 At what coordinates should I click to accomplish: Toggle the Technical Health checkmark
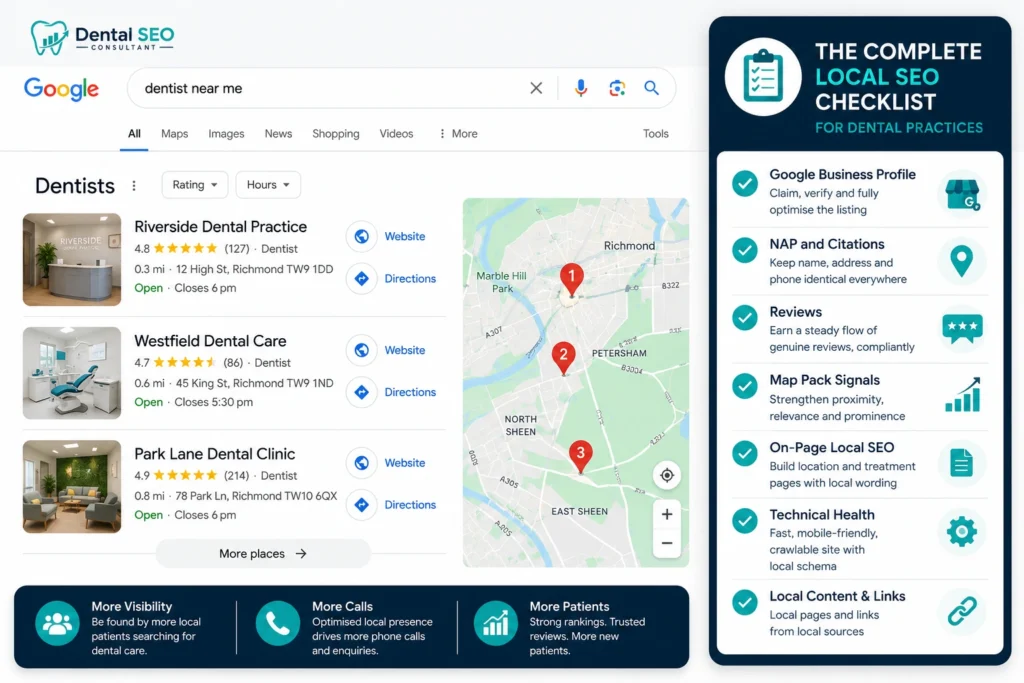(744, 520)
